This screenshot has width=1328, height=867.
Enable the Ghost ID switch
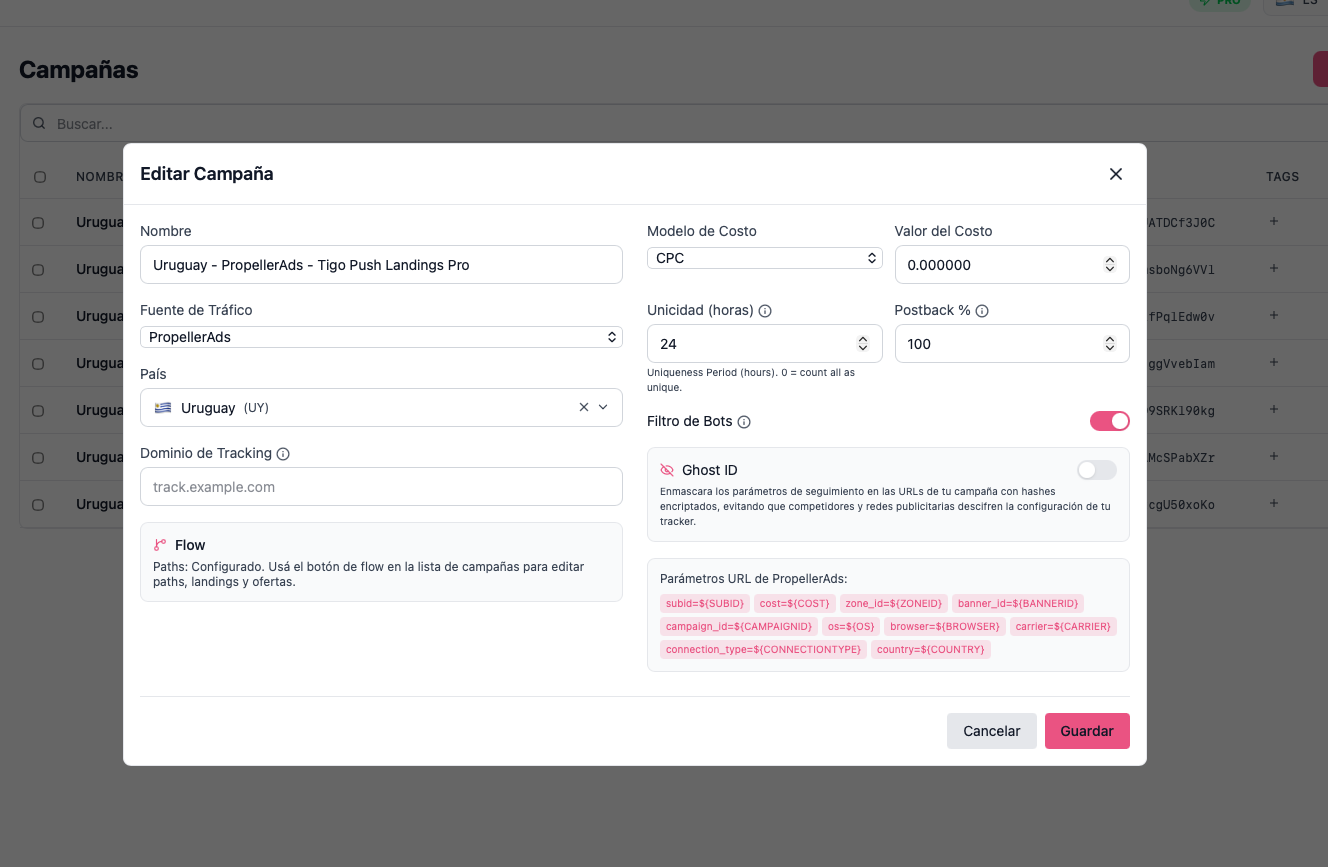click(x=1097, y=470)
